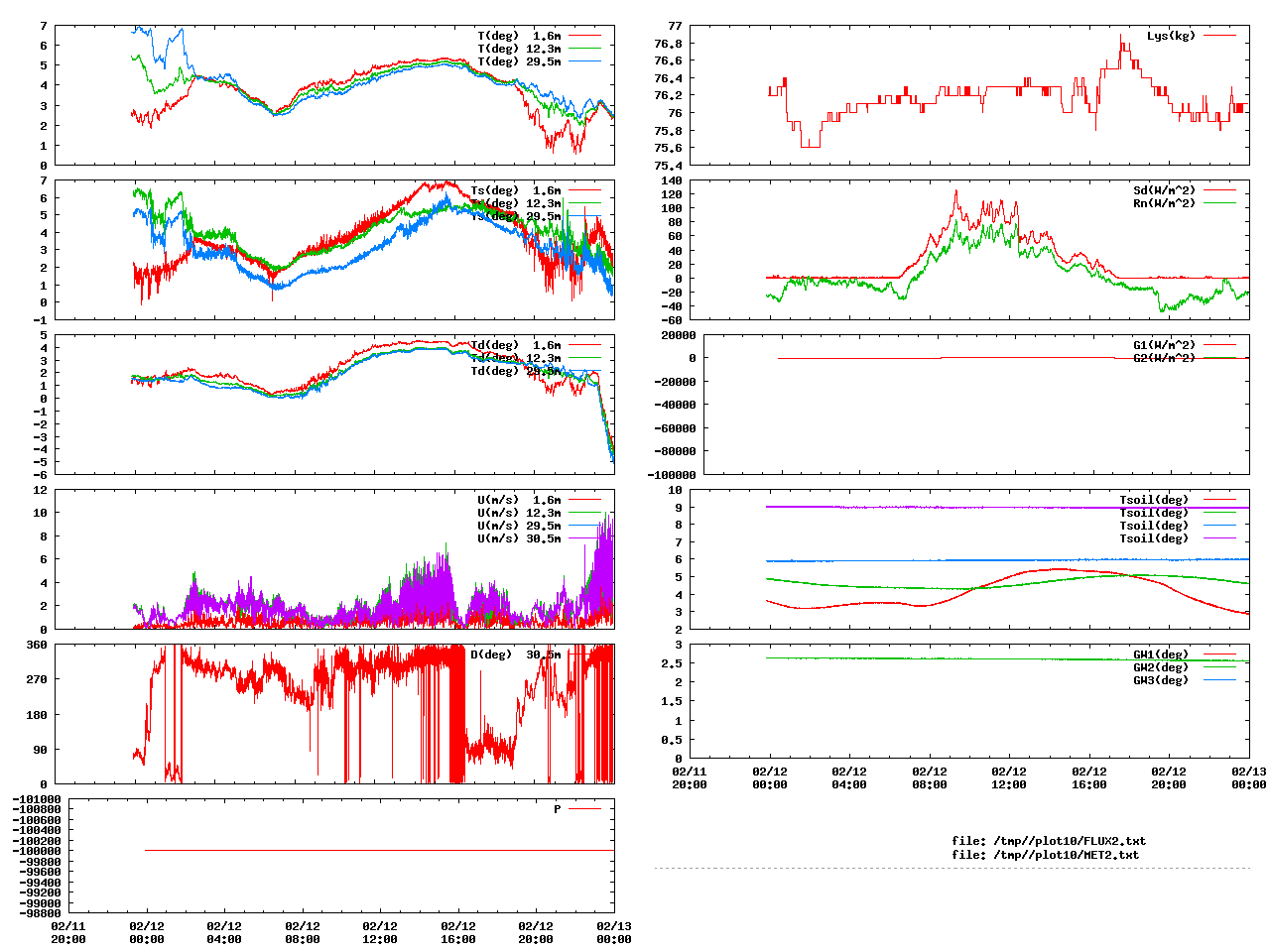This screenshot has width=1270, height=952.
Task: Click the 76.2 value on Lys axis
Action: point(668,95)
